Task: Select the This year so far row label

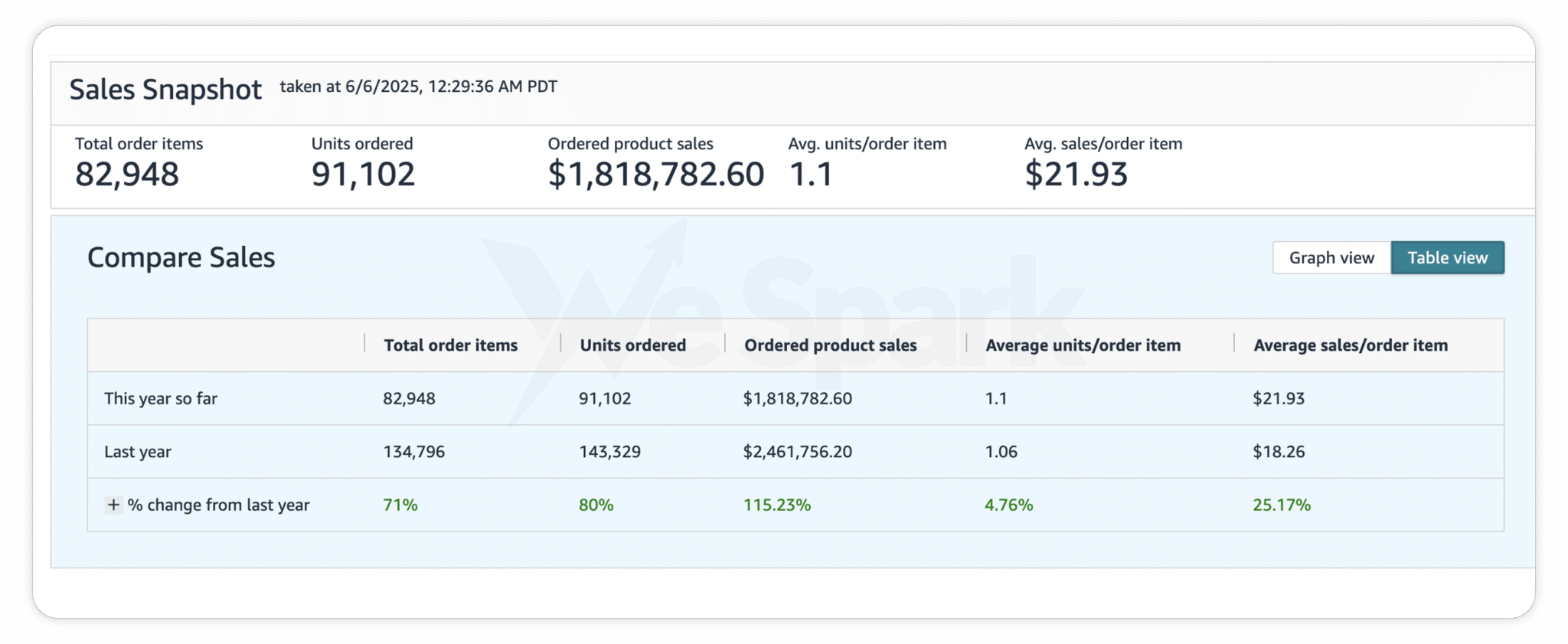Action: [x=161, y=398]
